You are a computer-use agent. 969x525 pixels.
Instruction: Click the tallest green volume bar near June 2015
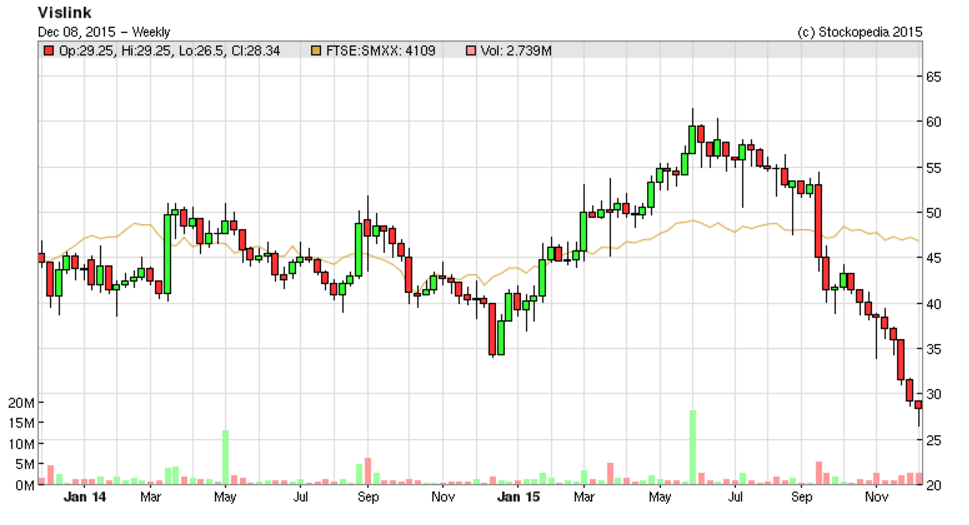point(693,447)
